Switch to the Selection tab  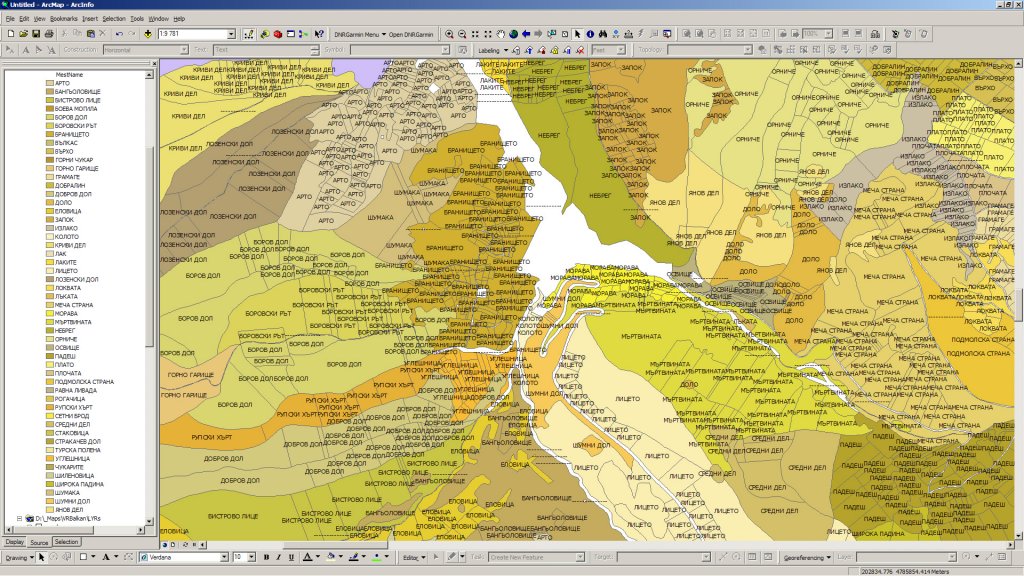(x=66, y=541)
